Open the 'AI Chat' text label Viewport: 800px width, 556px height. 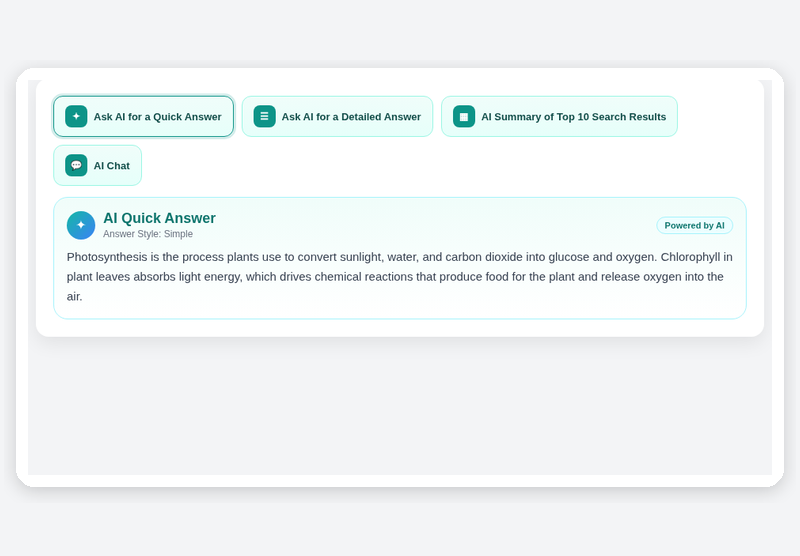[x=112, y=166]
